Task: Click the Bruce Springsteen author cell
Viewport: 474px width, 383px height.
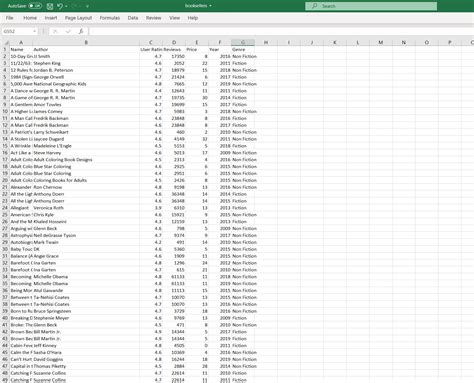Action: coord(86,311)
